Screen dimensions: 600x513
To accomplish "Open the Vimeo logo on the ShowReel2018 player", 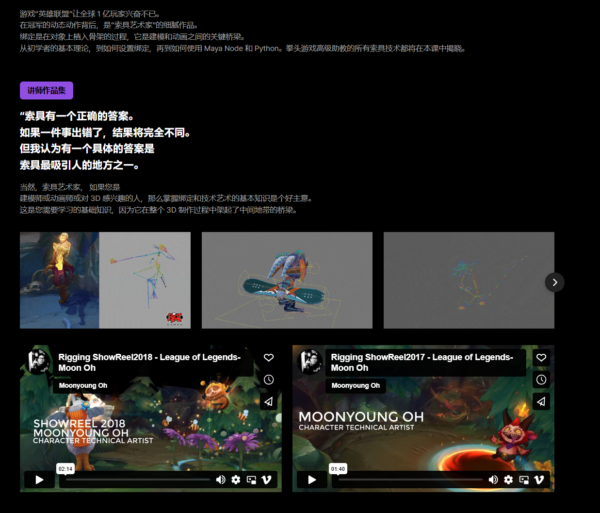I will [266, 480].
